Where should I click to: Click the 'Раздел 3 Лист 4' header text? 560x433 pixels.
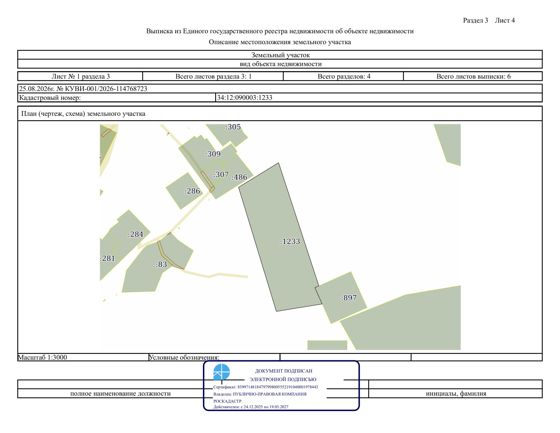click(489, 20)
